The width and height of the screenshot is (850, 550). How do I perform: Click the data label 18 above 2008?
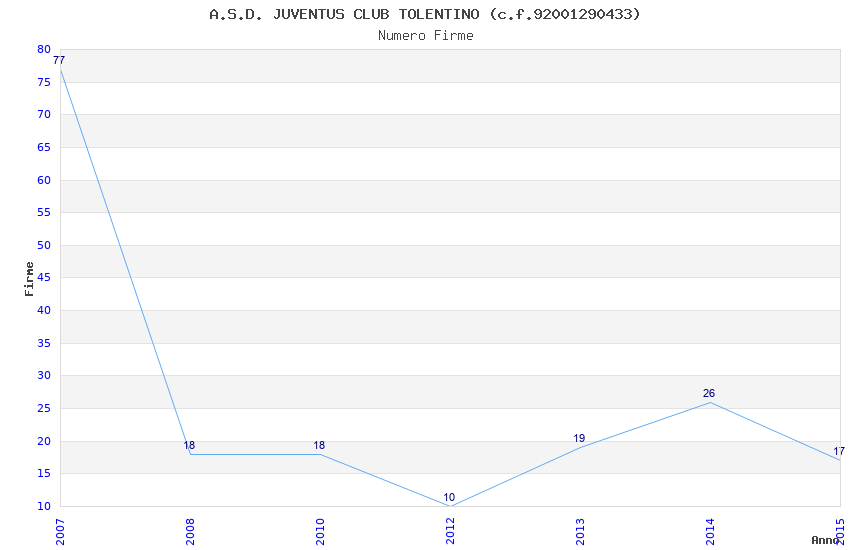tap(189, 445)
